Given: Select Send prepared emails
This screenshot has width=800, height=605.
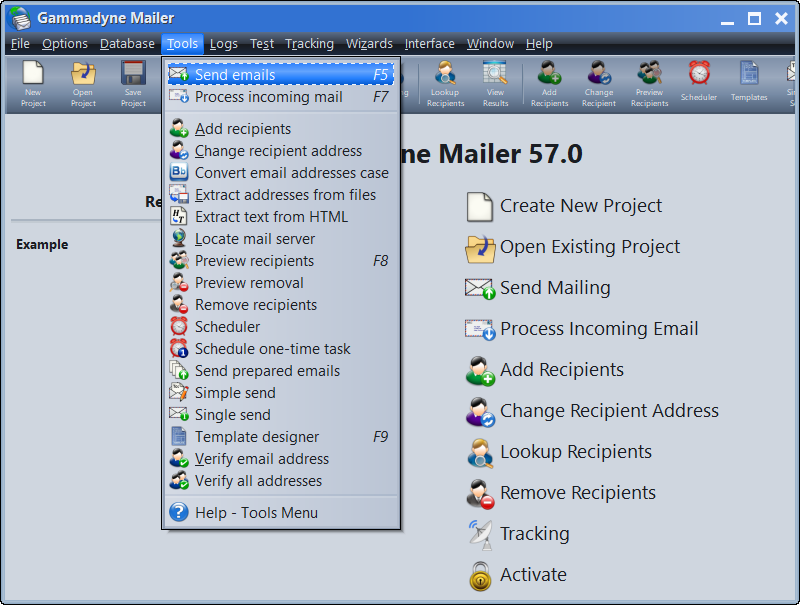Looking at the screenshot, I should pyautogui.click(x=281, y=370).
